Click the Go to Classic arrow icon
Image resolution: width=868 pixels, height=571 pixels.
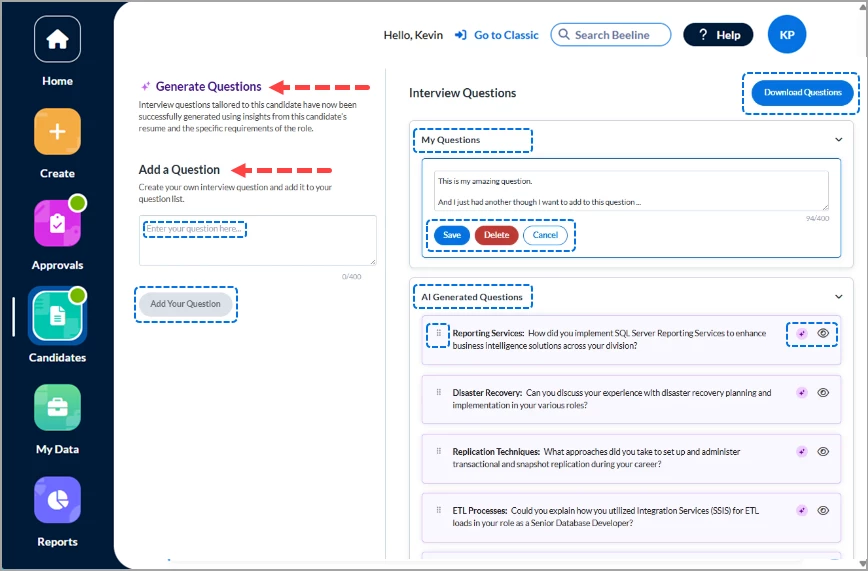pyautogui.click(x=460, y=35)
